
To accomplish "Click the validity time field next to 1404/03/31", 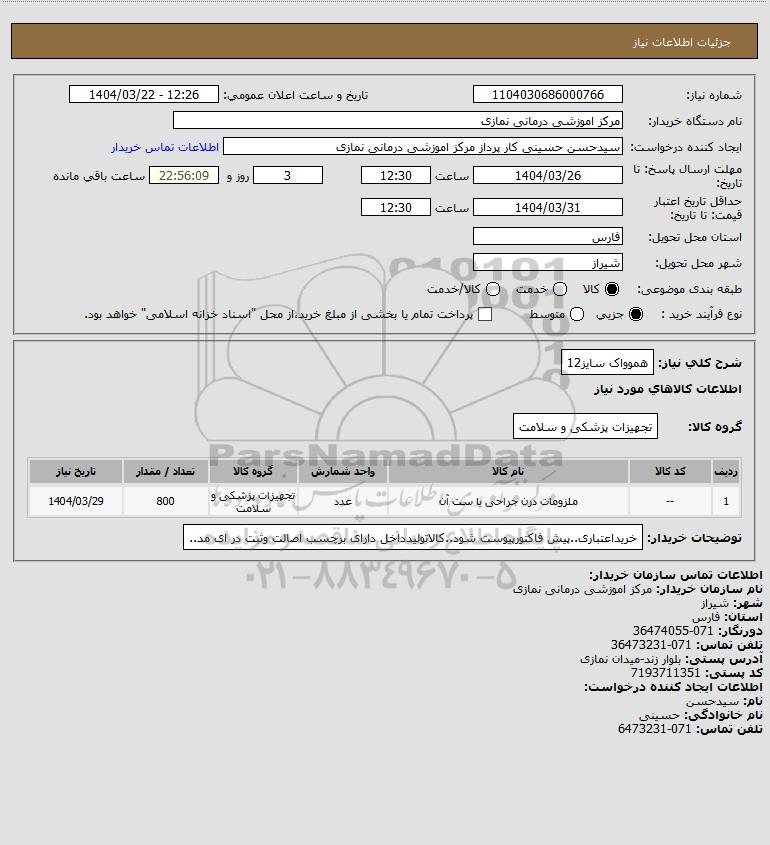I will tap(396, 207).
